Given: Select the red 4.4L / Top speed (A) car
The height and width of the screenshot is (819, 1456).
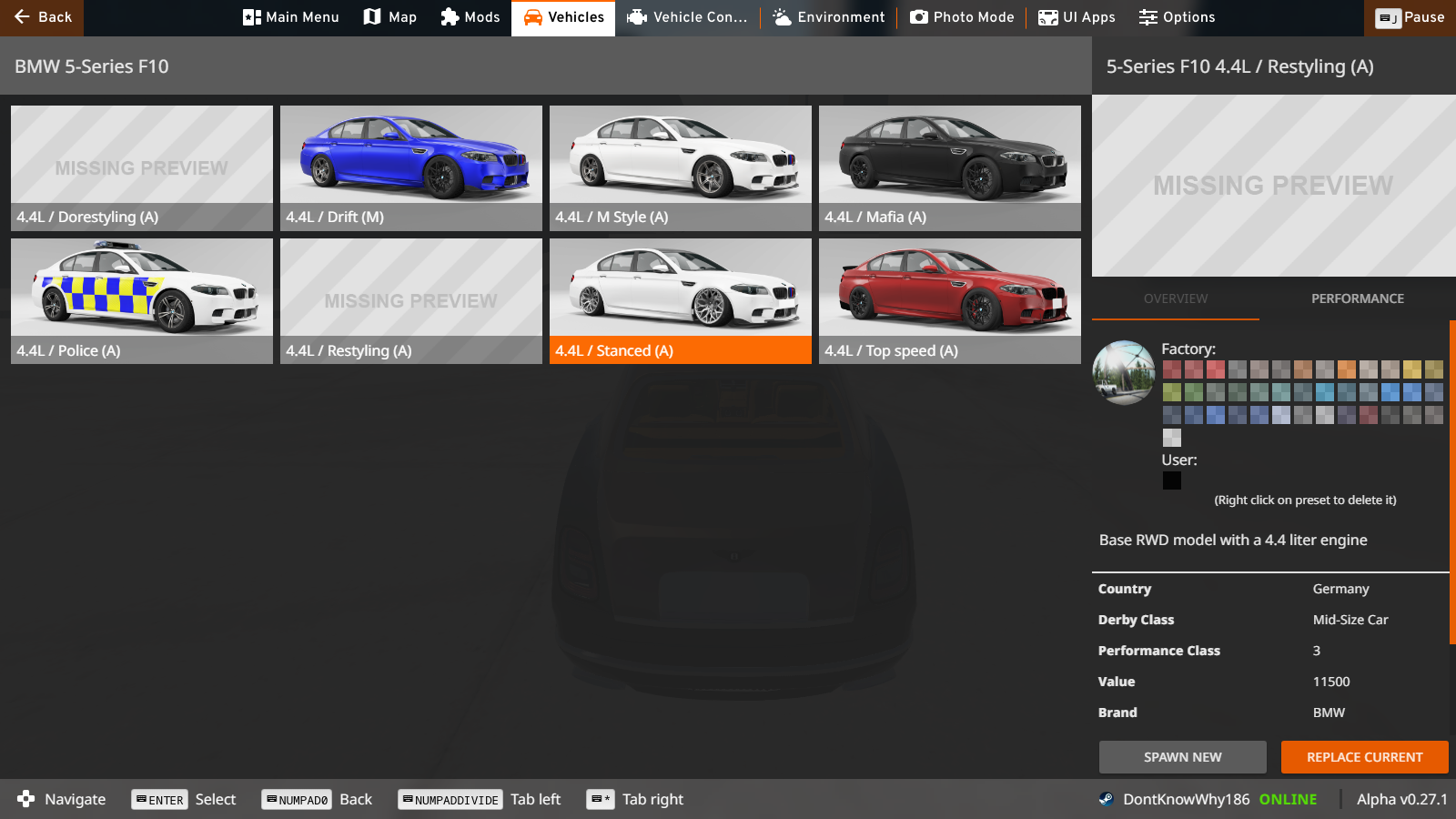Looking at the screenshot, I should point(950,301).
